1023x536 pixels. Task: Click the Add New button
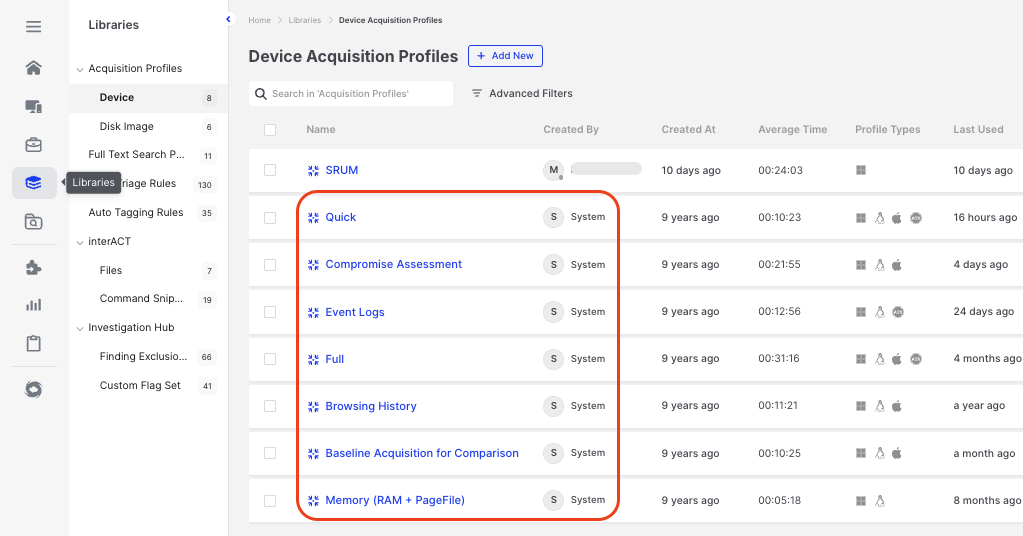click(505, 56)
